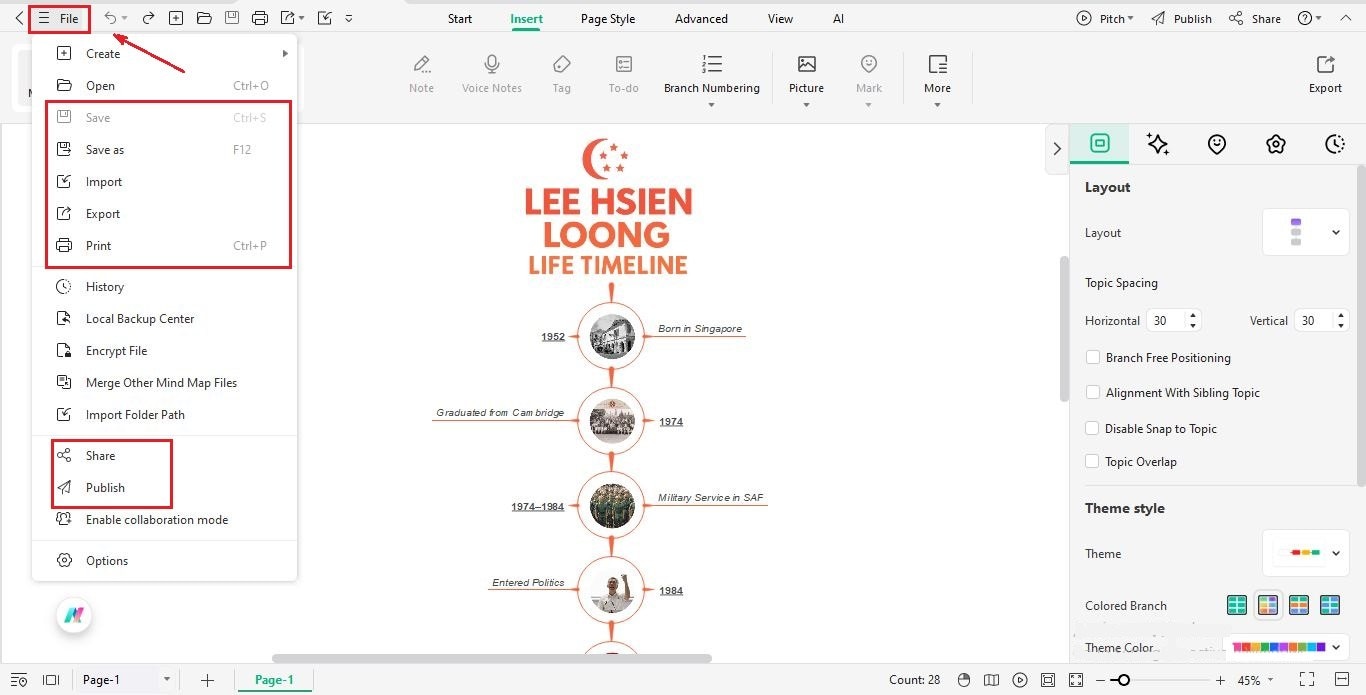Choose Share in the File menu
This screenshot has height=695, width=1366.
pos(165,456)
